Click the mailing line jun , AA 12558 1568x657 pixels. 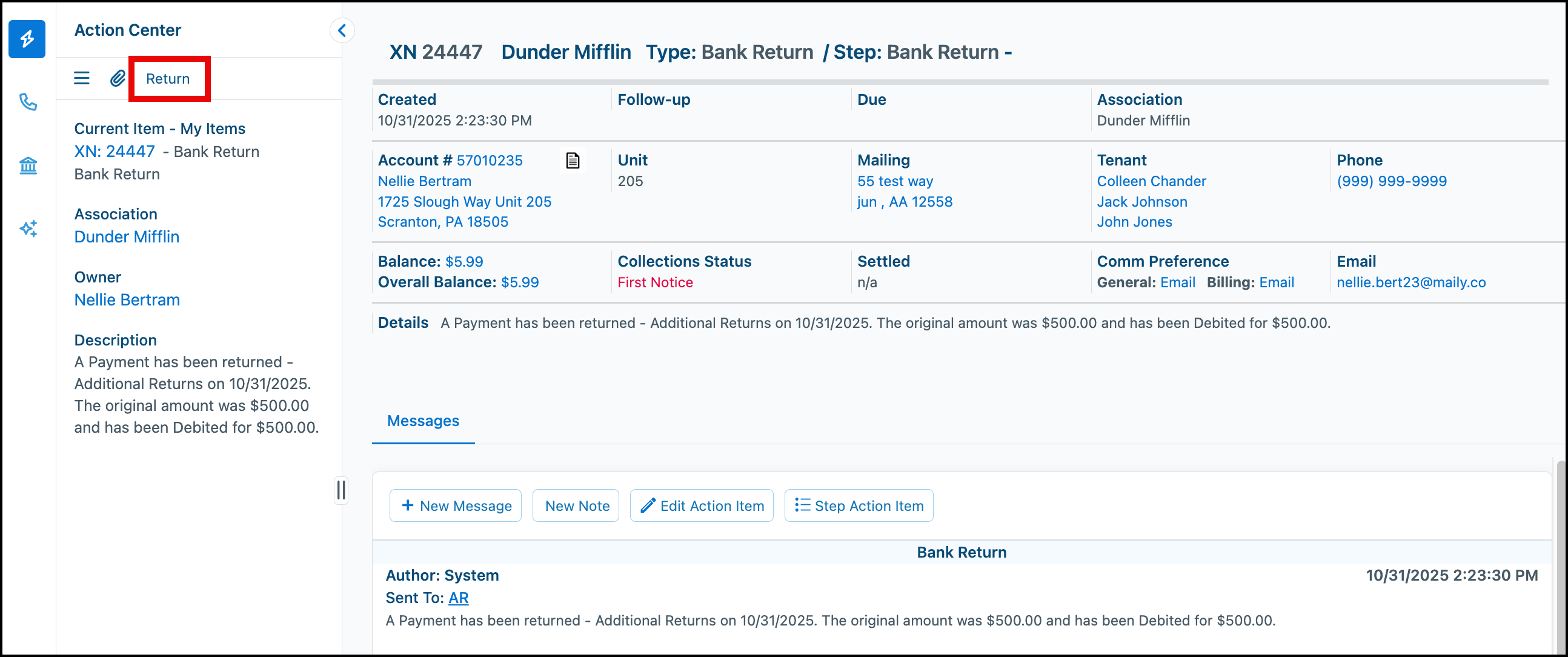point(905,202)
